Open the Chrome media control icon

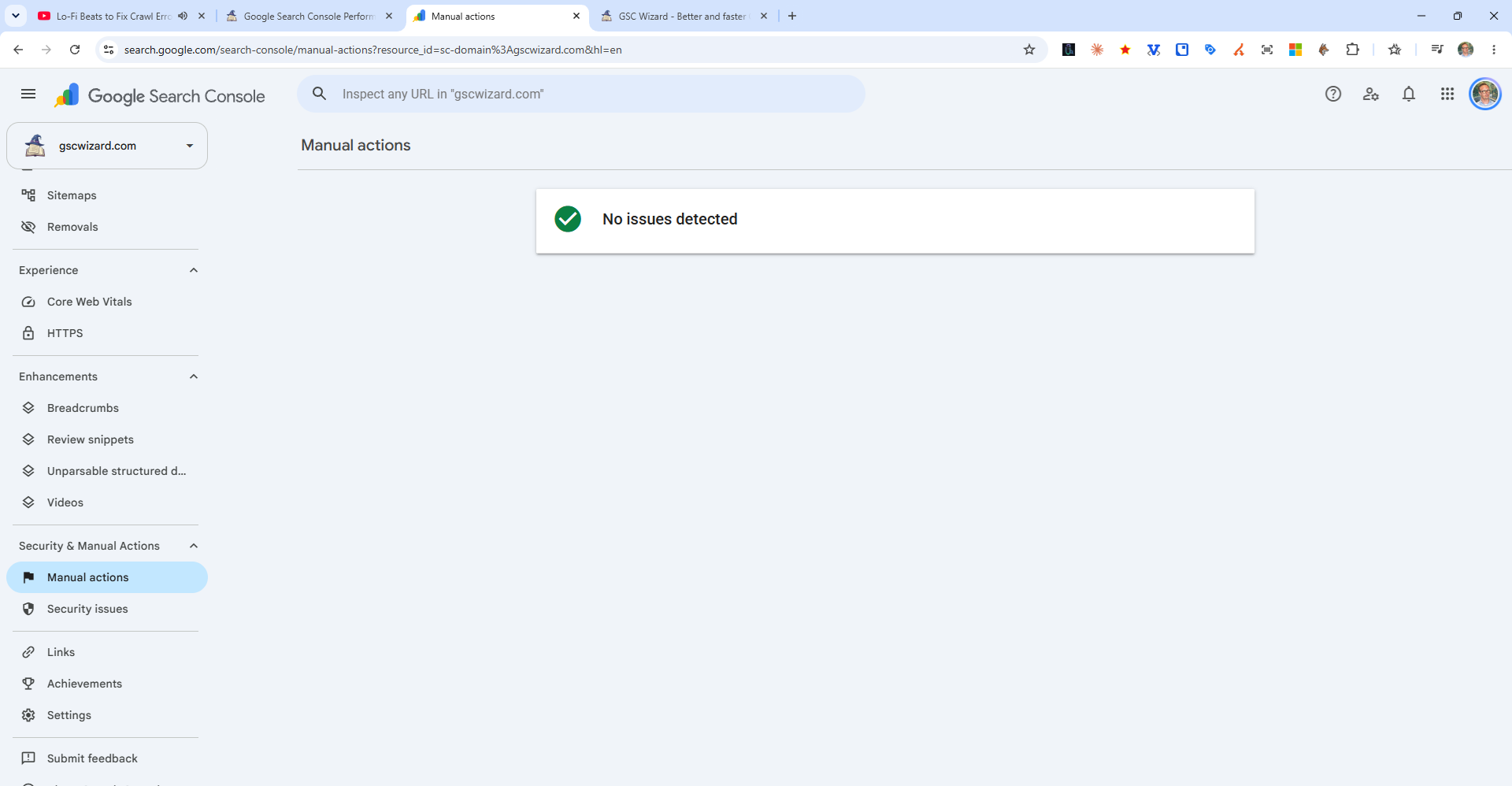pyautogui.click(x=1437, y=50)
